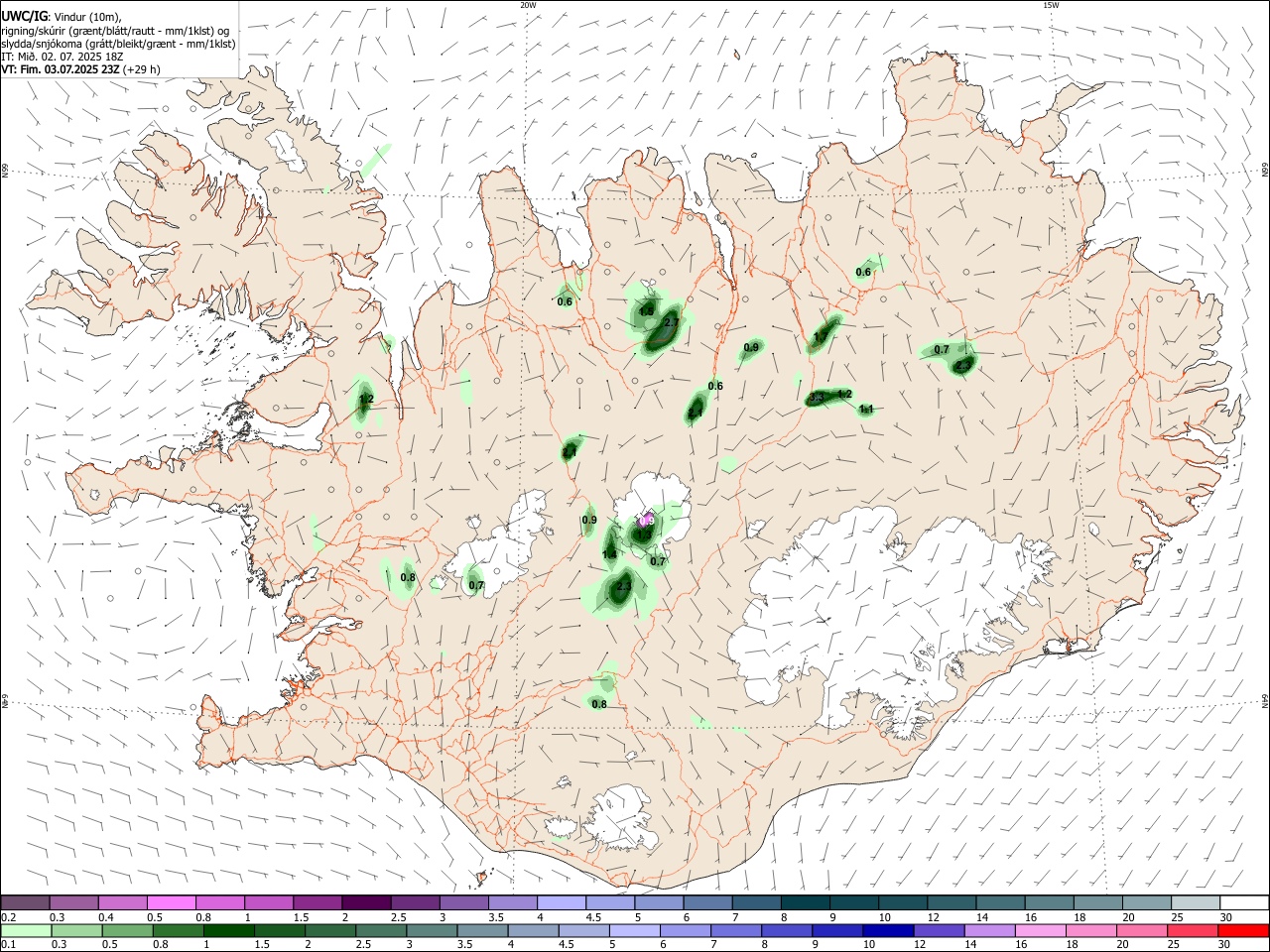1270x952 pixels.
Task: Pick darkest purple swatch labelled 2 on snow scale
Action: click(366, 903)
